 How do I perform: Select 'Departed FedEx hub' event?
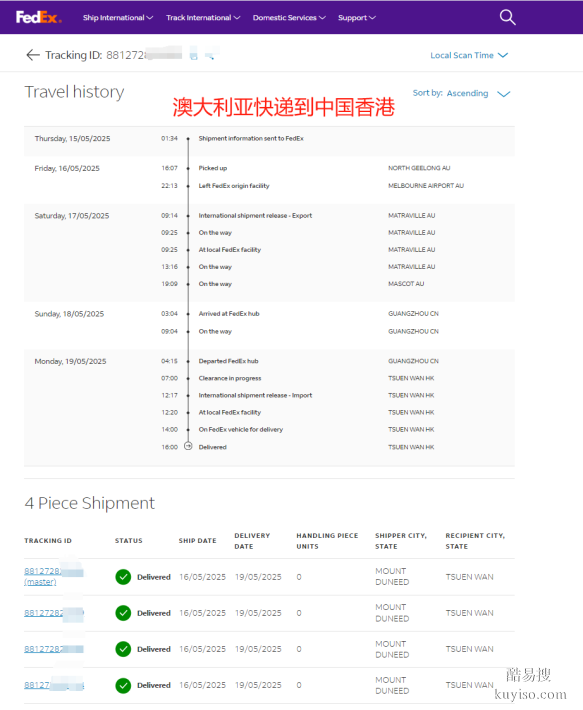click(x=229, y=361)
